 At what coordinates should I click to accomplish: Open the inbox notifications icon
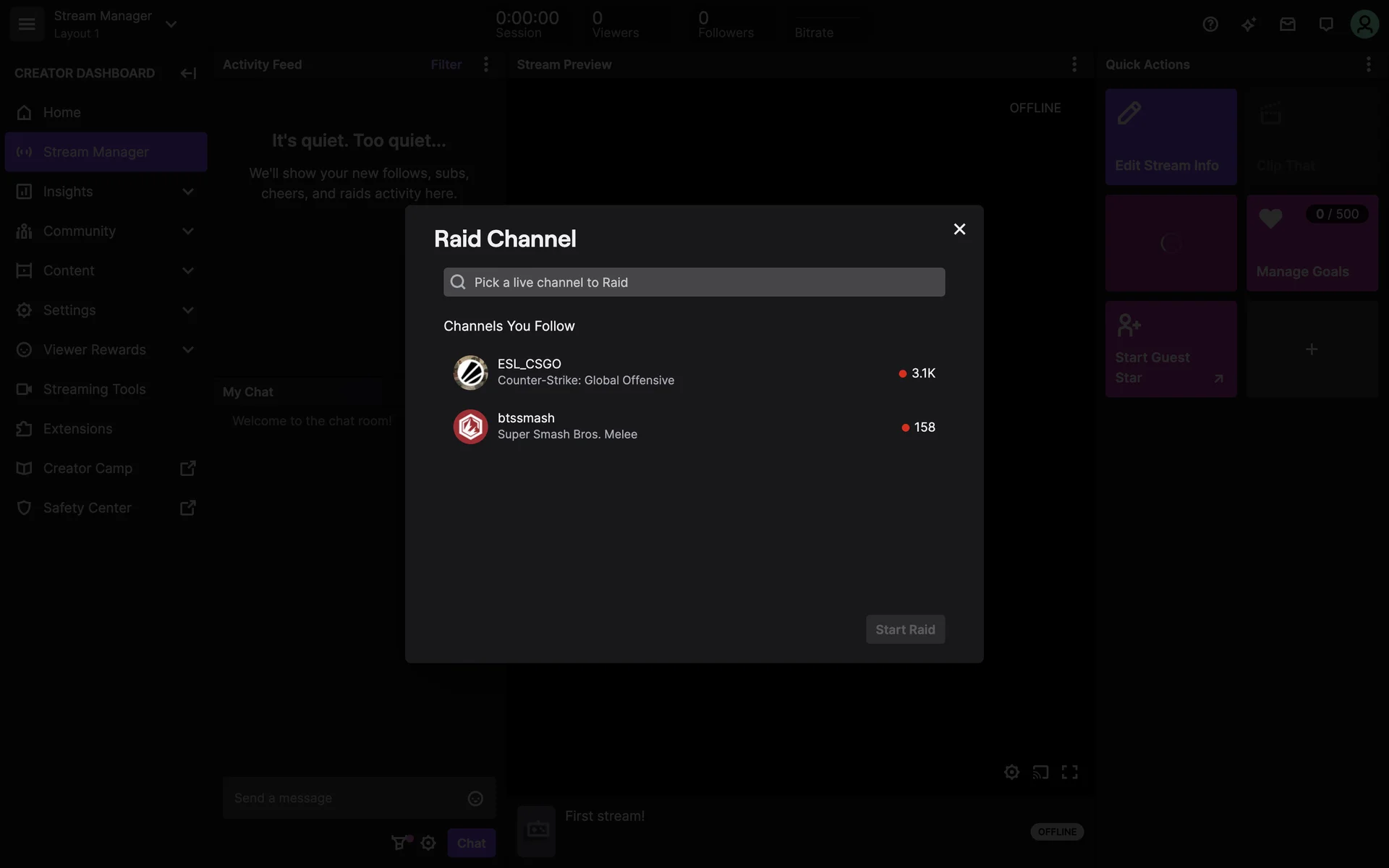[x=1287, y=25]
